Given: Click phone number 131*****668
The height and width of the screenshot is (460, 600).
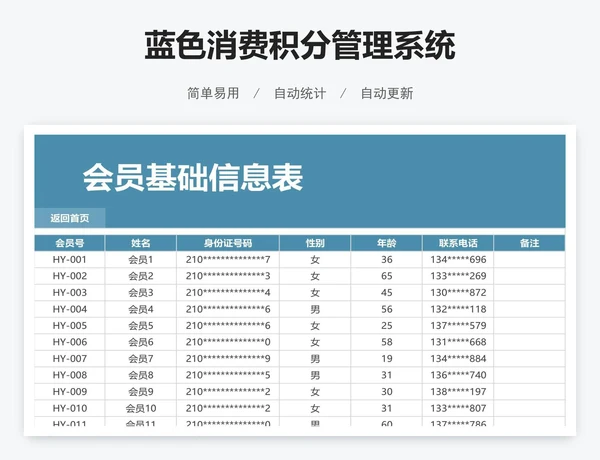Looking at the screenshot, I should (458, 342).
